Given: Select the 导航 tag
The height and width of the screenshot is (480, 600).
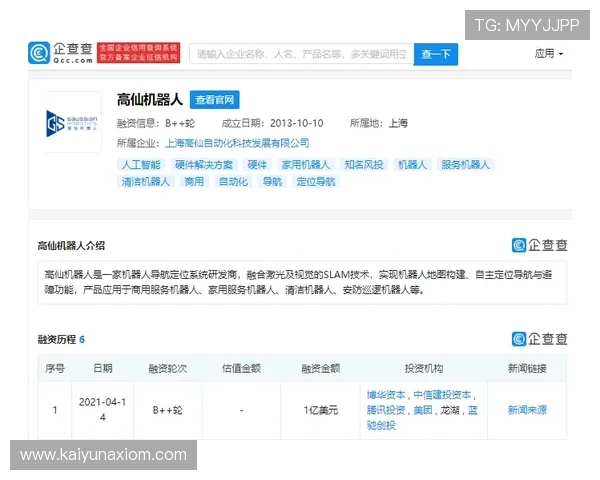Looking at the screenshot, I should (272, 181).
